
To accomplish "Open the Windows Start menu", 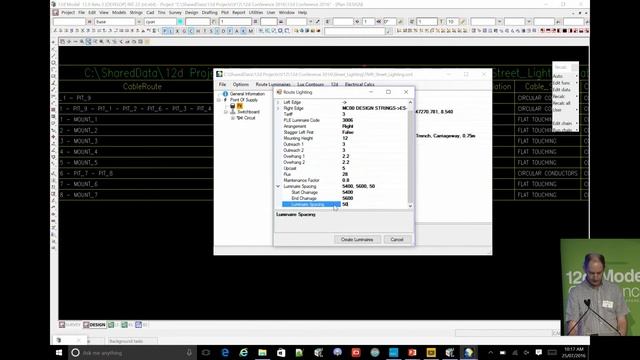I will 59,353.
